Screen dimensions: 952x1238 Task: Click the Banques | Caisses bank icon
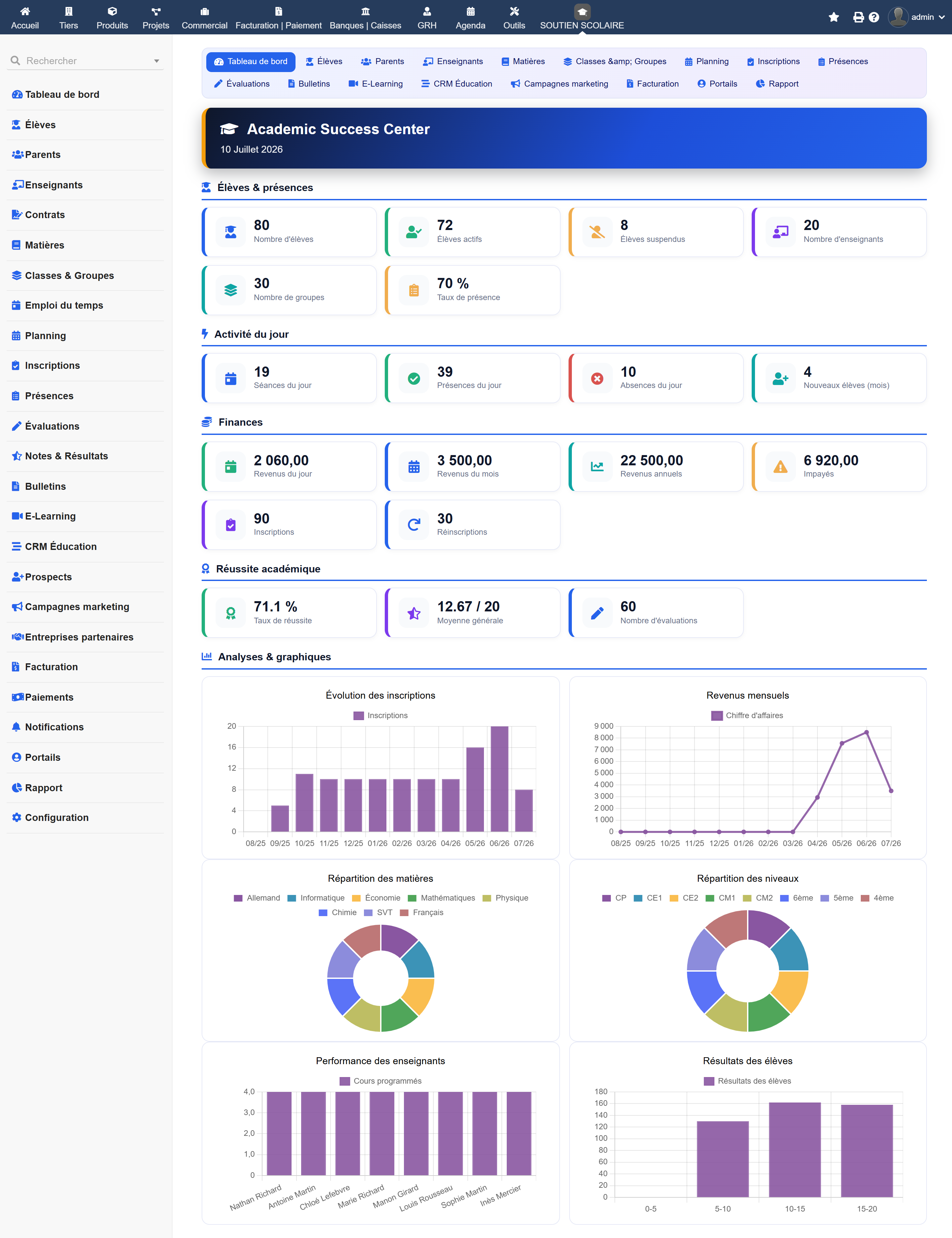coord(366,11)
